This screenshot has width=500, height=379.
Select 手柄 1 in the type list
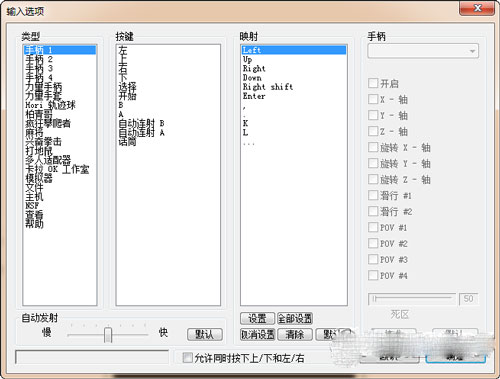(60, 50)
